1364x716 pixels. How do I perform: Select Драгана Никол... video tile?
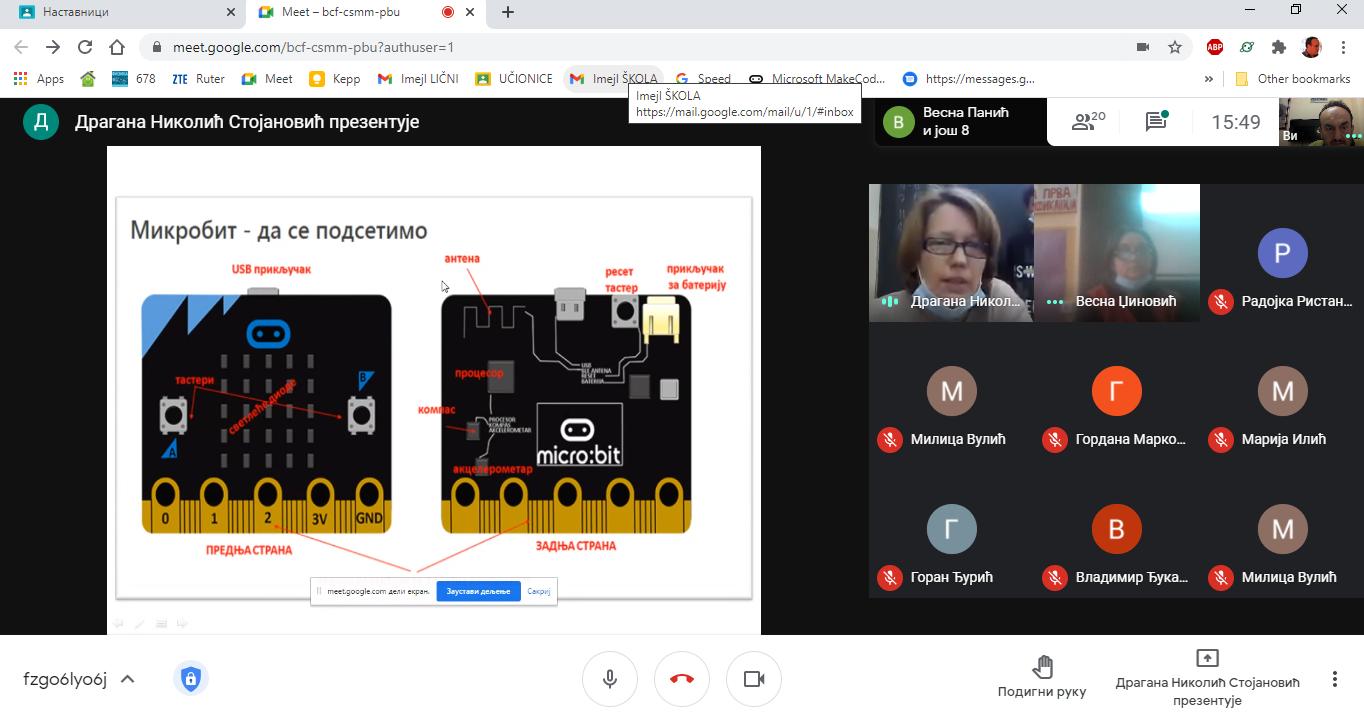coord(951,252)
